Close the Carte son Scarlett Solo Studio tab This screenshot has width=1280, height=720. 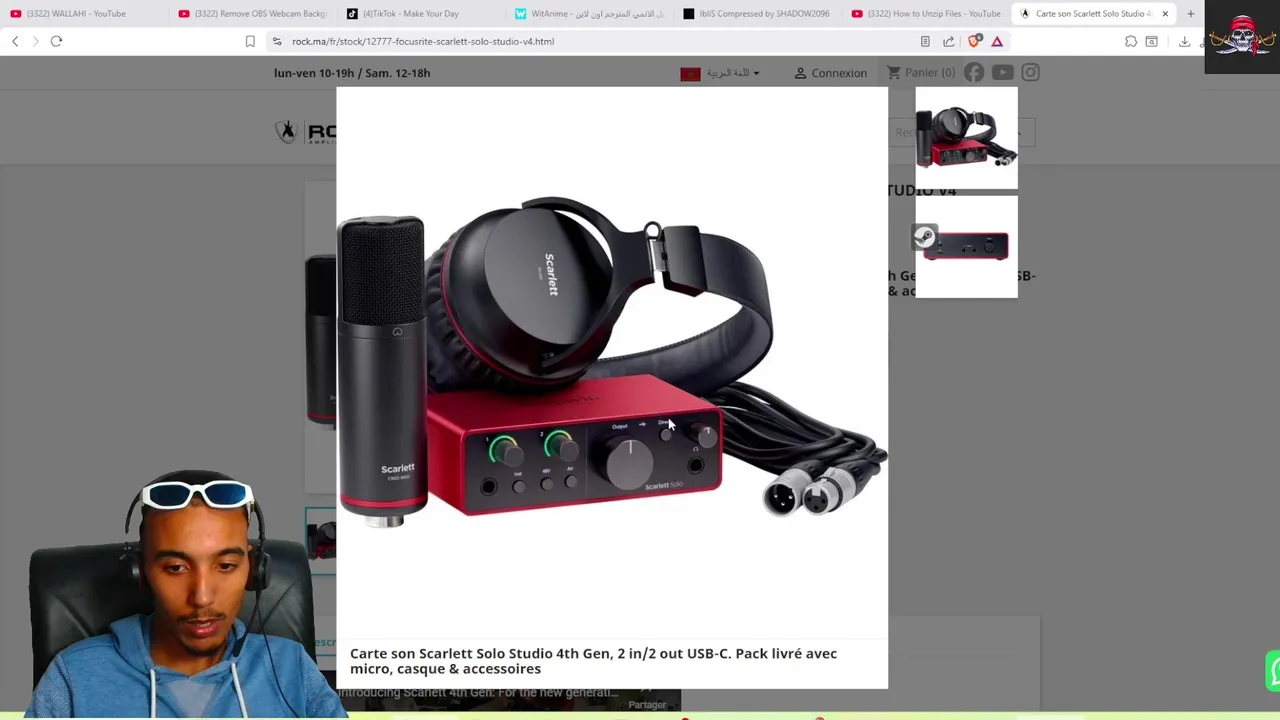point(1165,13)
